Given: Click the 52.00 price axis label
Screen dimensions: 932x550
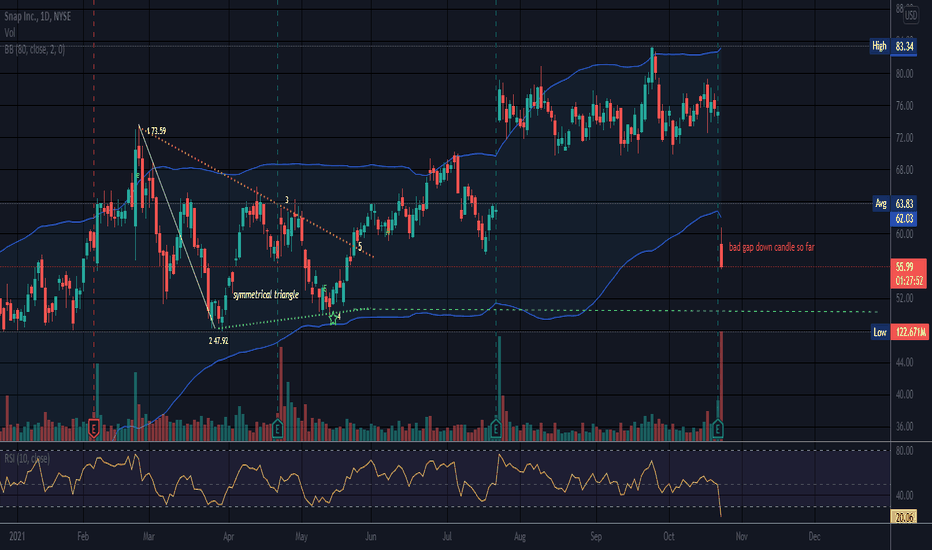Looking at the screenshot, I should pos(904,298).
